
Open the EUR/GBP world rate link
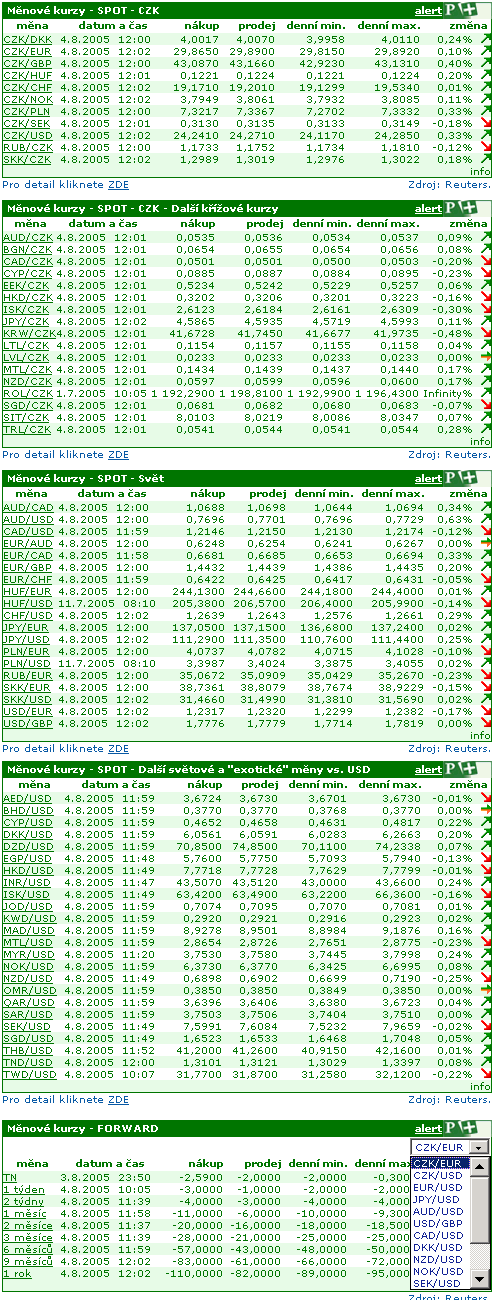28,568
